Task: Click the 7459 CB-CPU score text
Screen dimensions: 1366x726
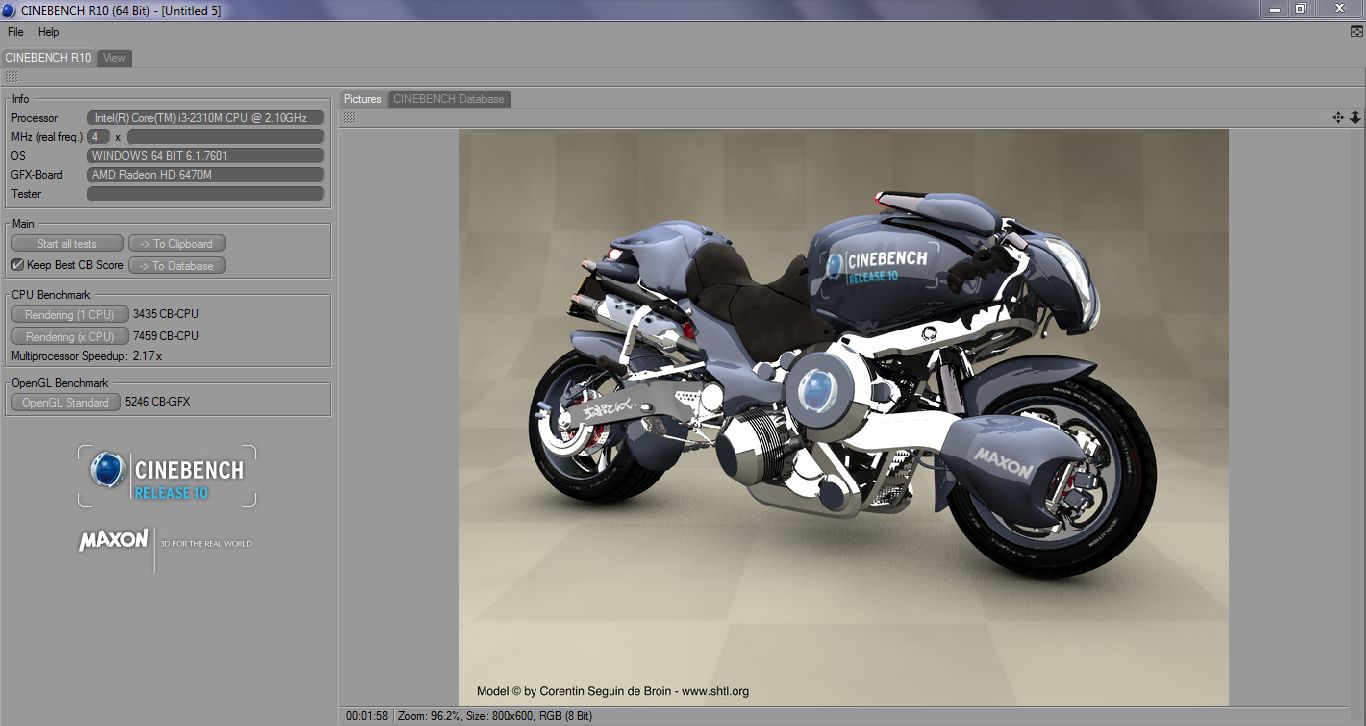Action: (x=166, y=336)
